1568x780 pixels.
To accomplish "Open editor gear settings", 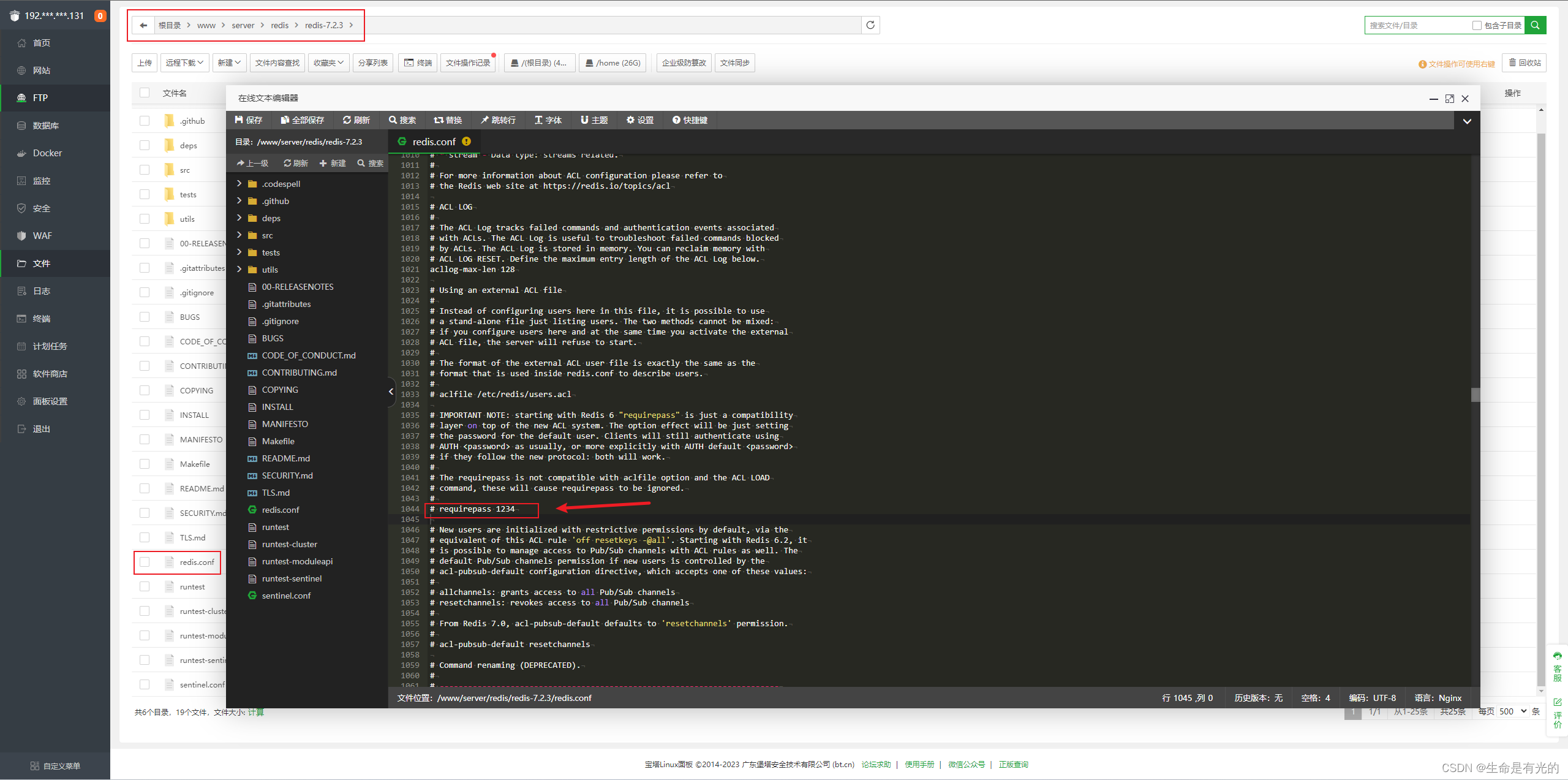I will coord(639,120).
